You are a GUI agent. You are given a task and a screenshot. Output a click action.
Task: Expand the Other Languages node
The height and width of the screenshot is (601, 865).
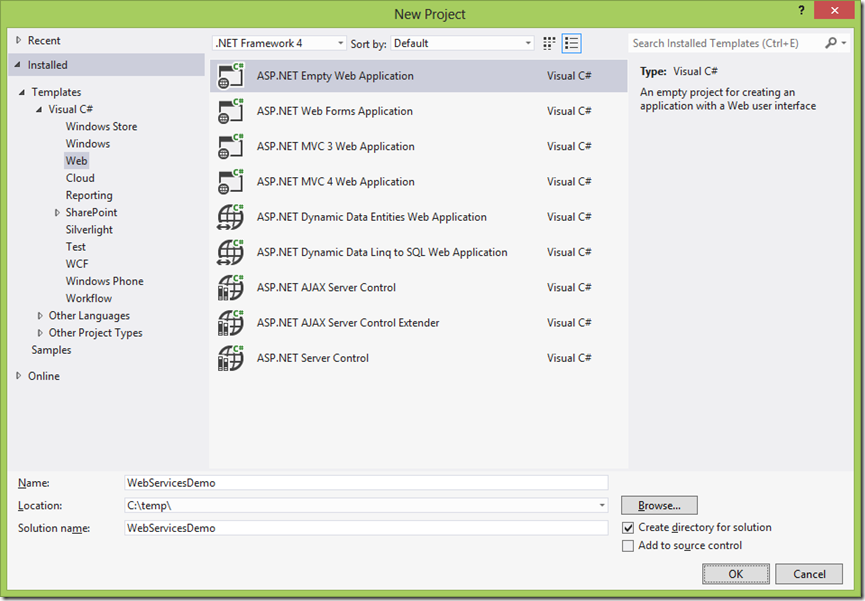tap(40, 316)
